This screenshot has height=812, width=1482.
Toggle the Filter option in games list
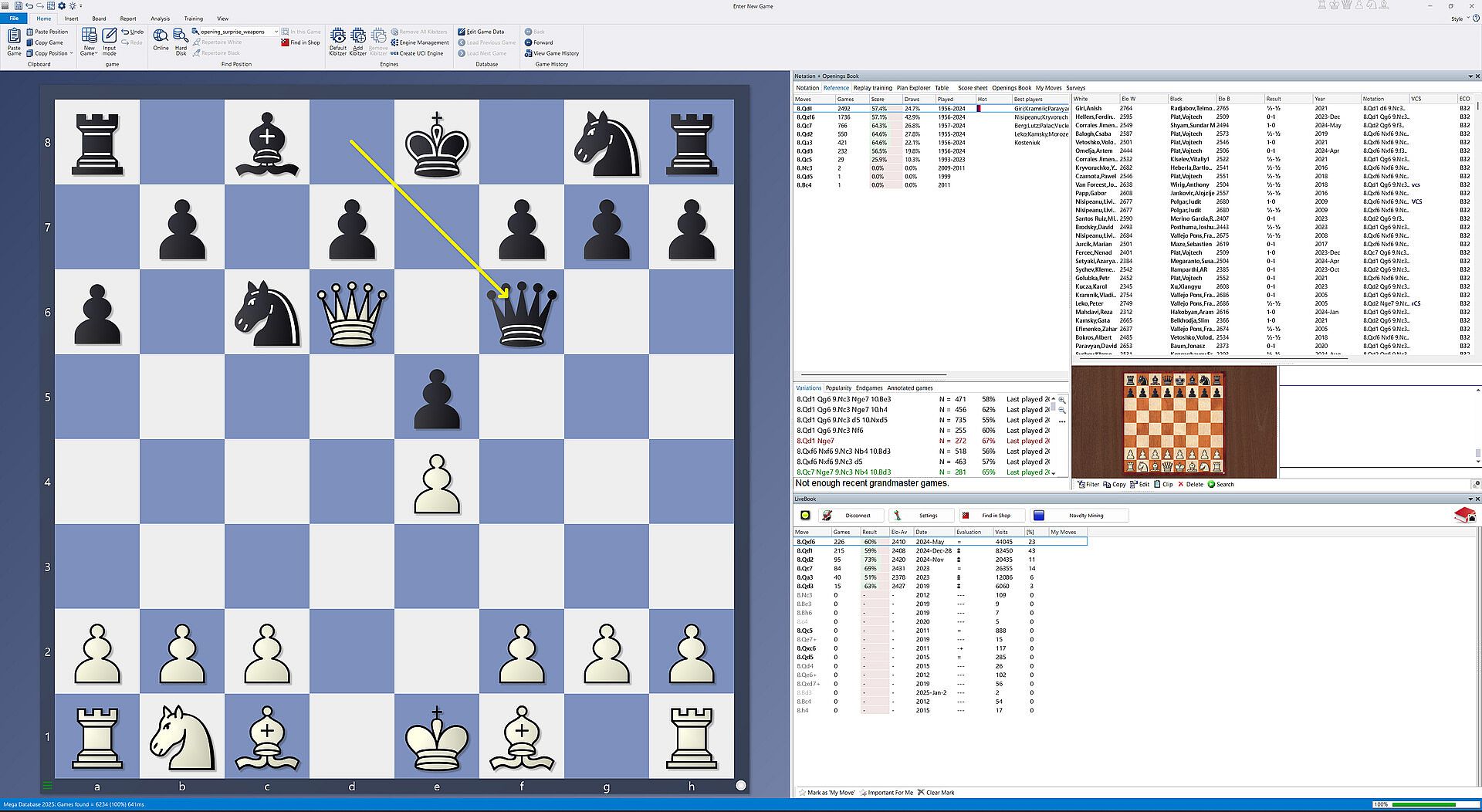coord(1088,485)
